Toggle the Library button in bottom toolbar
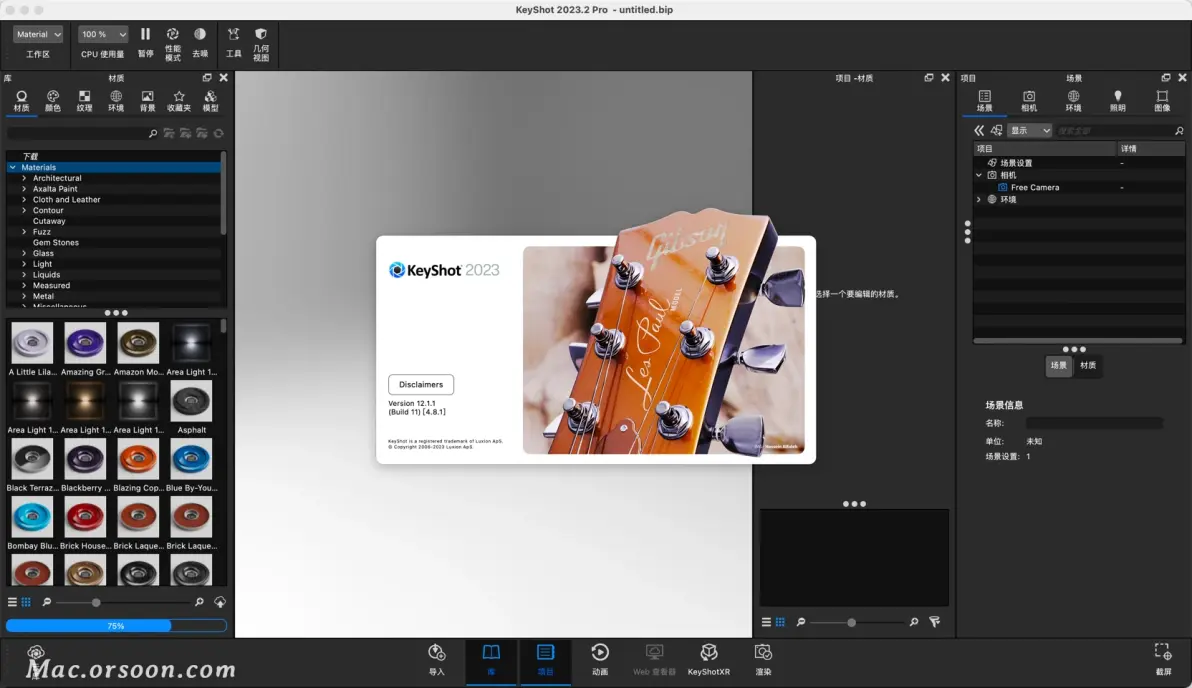1192x688 pixels. 491,660
